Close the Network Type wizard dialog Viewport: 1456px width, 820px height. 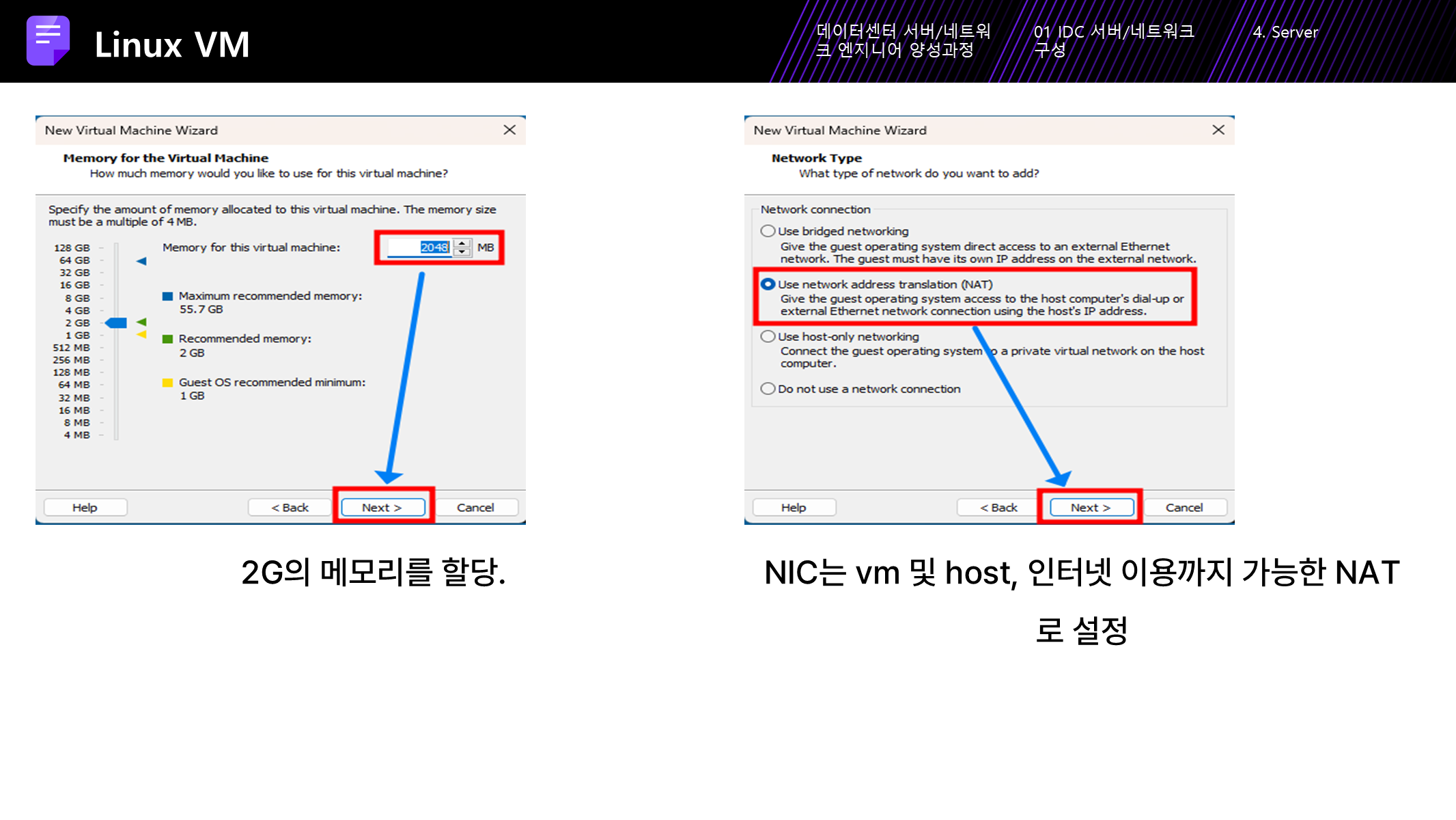pos(1218,130)
